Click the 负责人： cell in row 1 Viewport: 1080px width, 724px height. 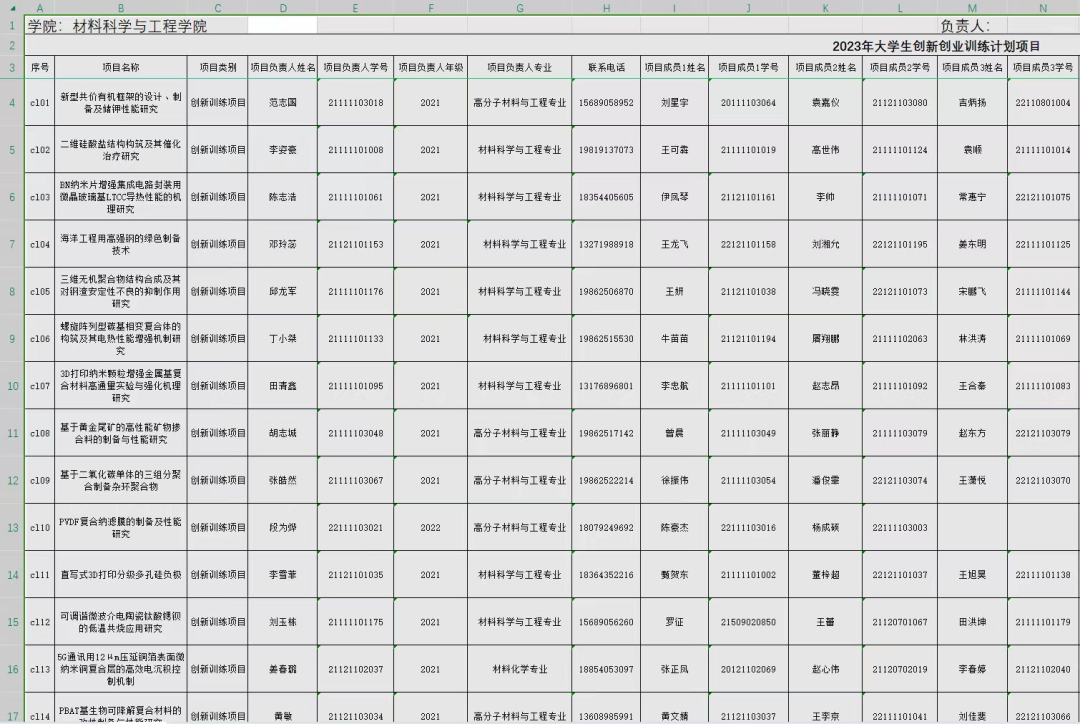pos(965,26)
